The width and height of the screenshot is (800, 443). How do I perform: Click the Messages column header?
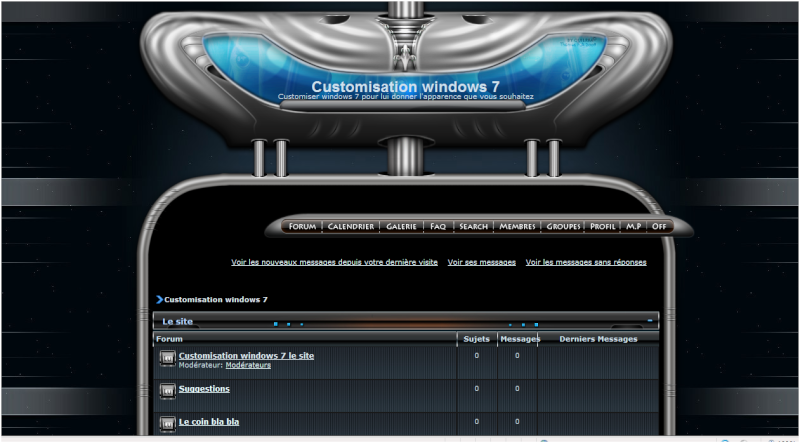pyautogui.click(x=520, y=339)
